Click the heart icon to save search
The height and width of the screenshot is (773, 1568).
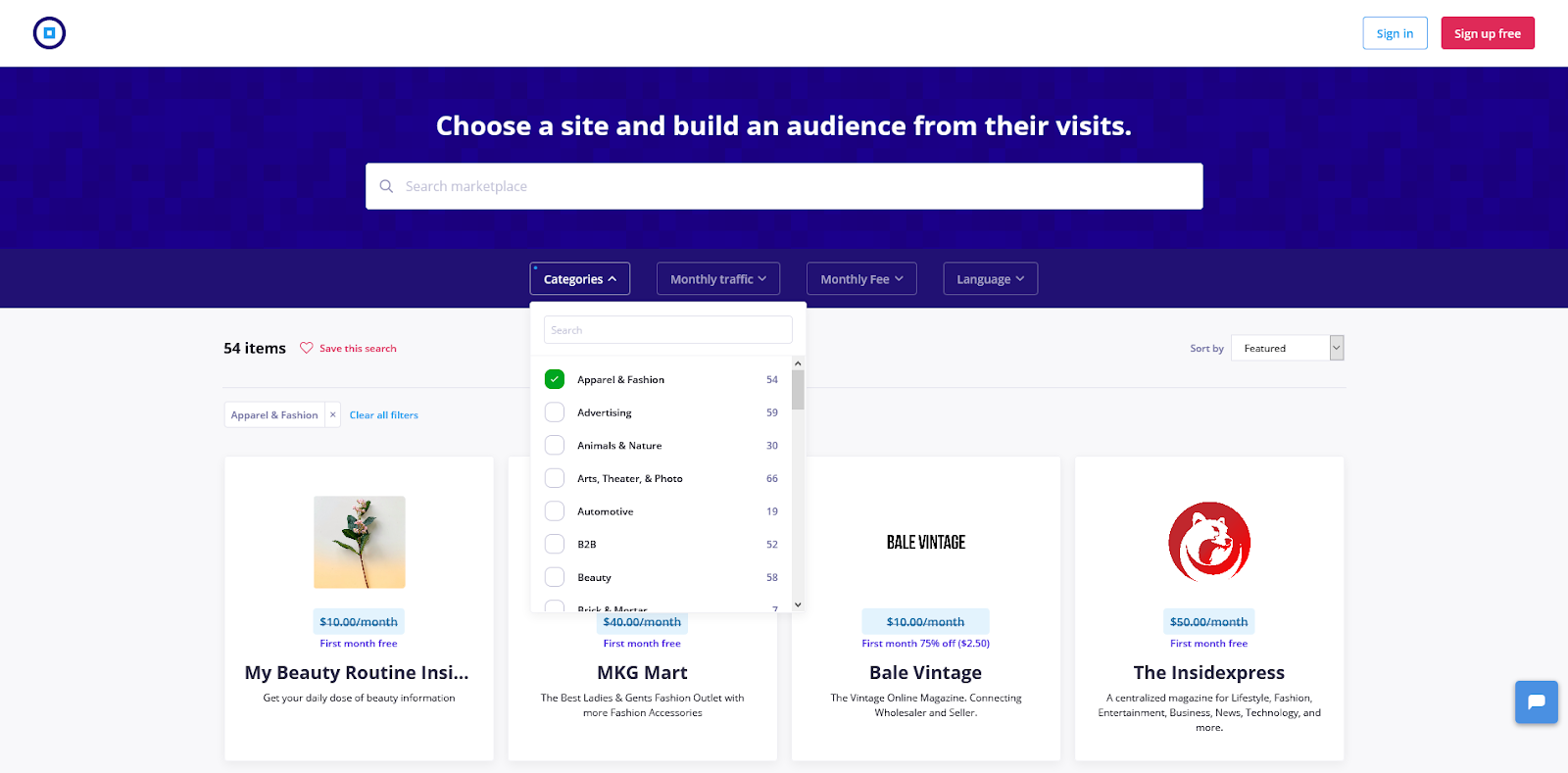pyautogui.click(x=307, y=348)
